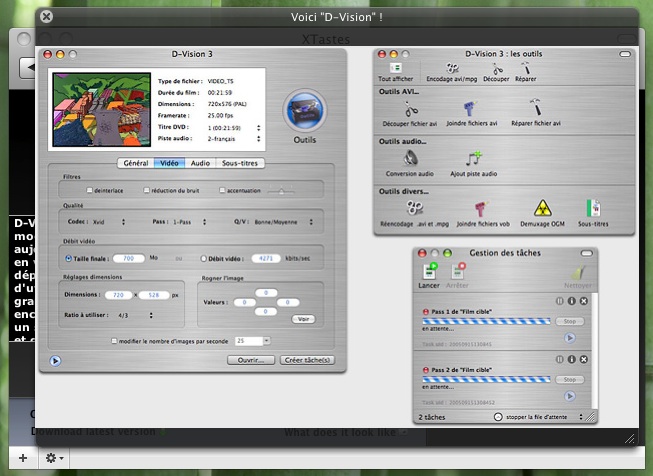Viewport: 653px width, 476px height.
Task: Click Pass 1 progress bar
Action: [486, 321]
